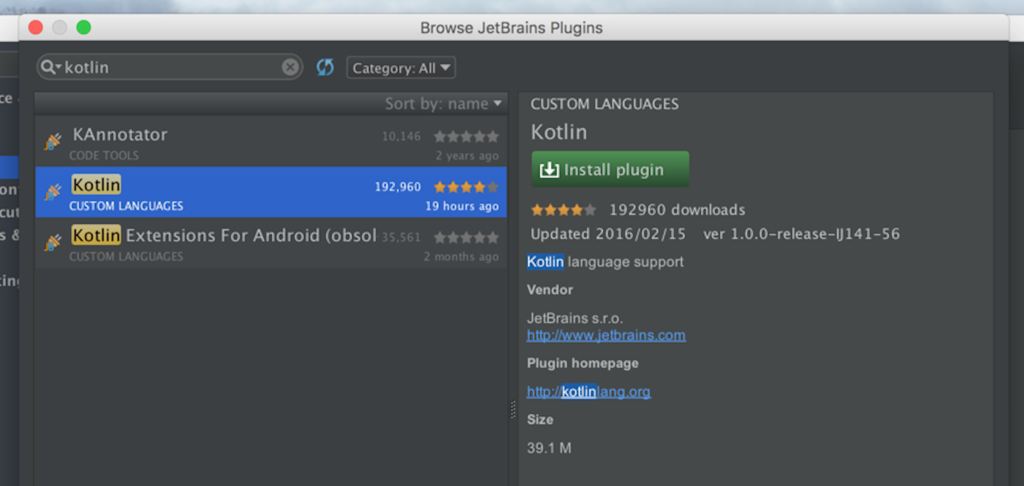Click the KAnnotator star rating

pos(466,137)
